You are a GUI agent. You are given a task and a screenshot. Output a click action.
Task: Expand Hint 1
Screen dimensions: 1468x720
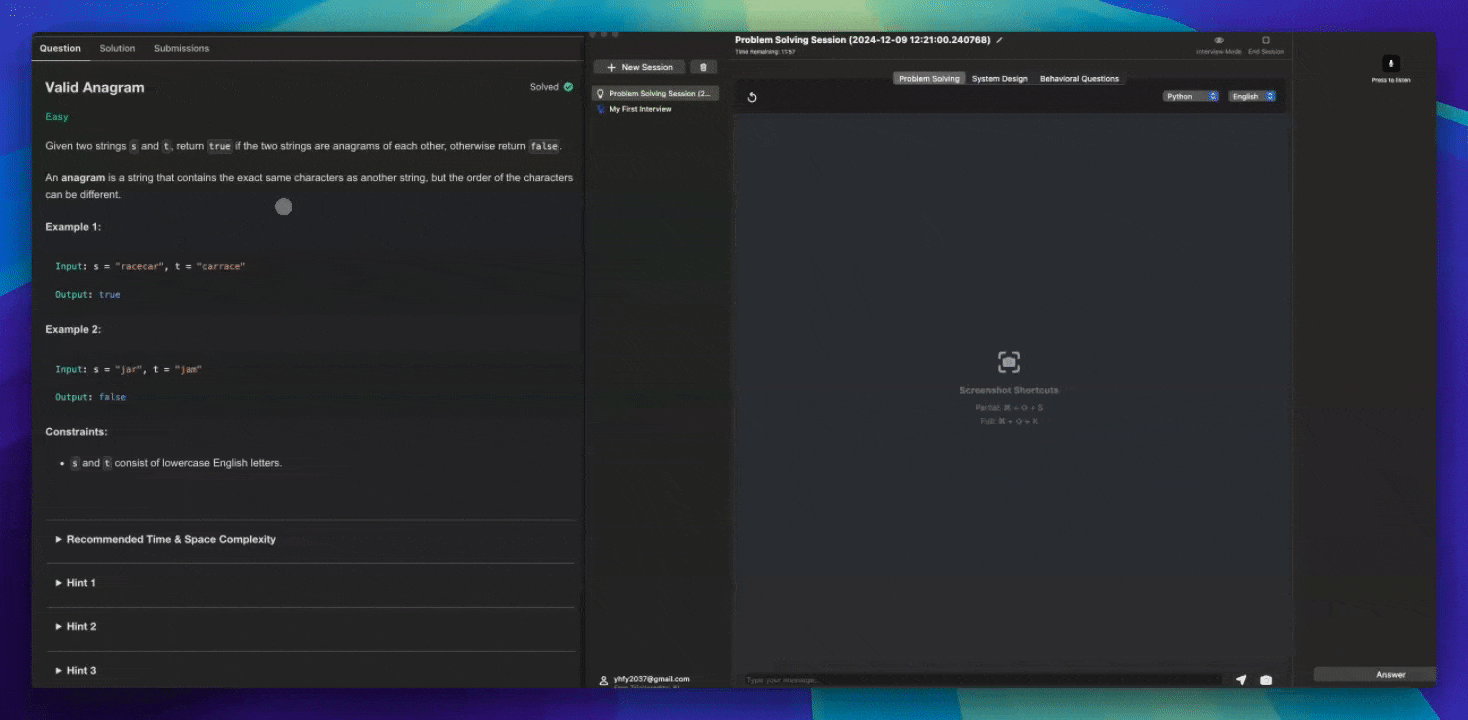(x=80, y=582)
